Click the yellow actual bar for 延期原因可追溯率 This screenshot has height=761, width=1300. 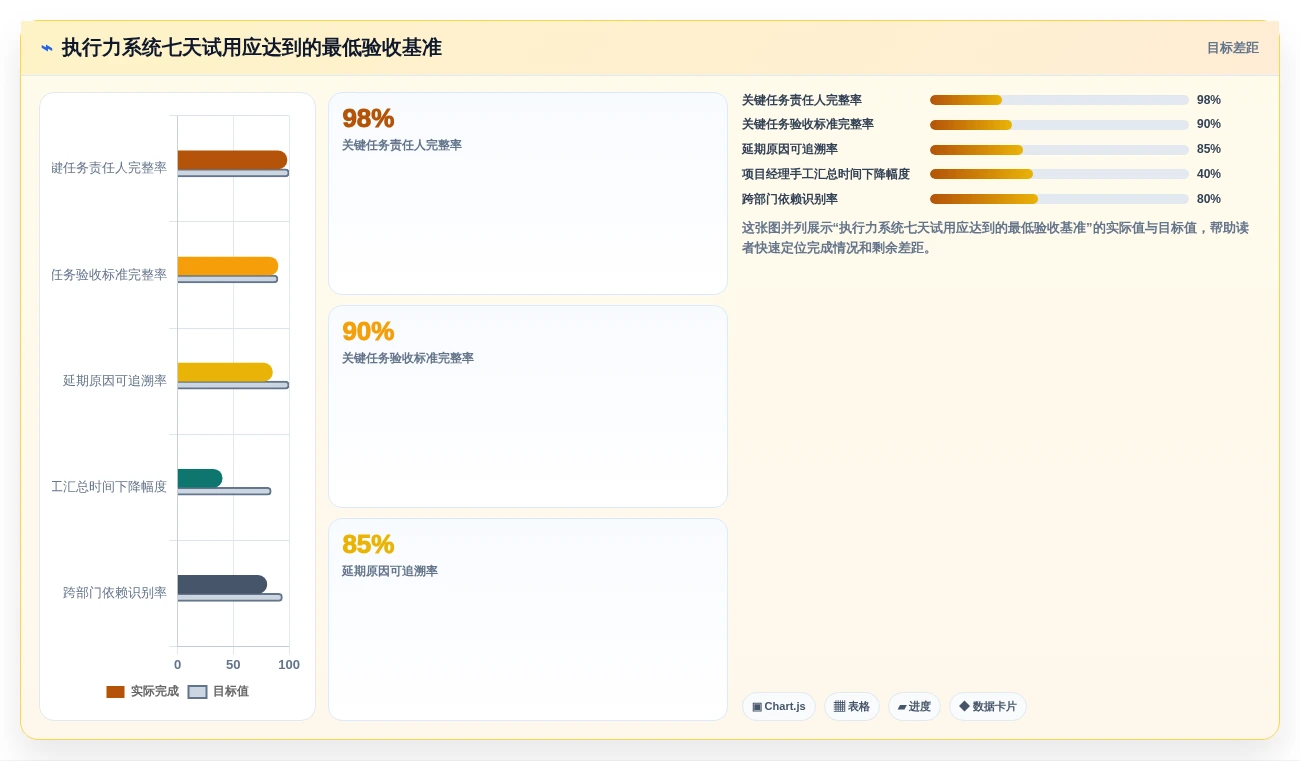[225, 372]
